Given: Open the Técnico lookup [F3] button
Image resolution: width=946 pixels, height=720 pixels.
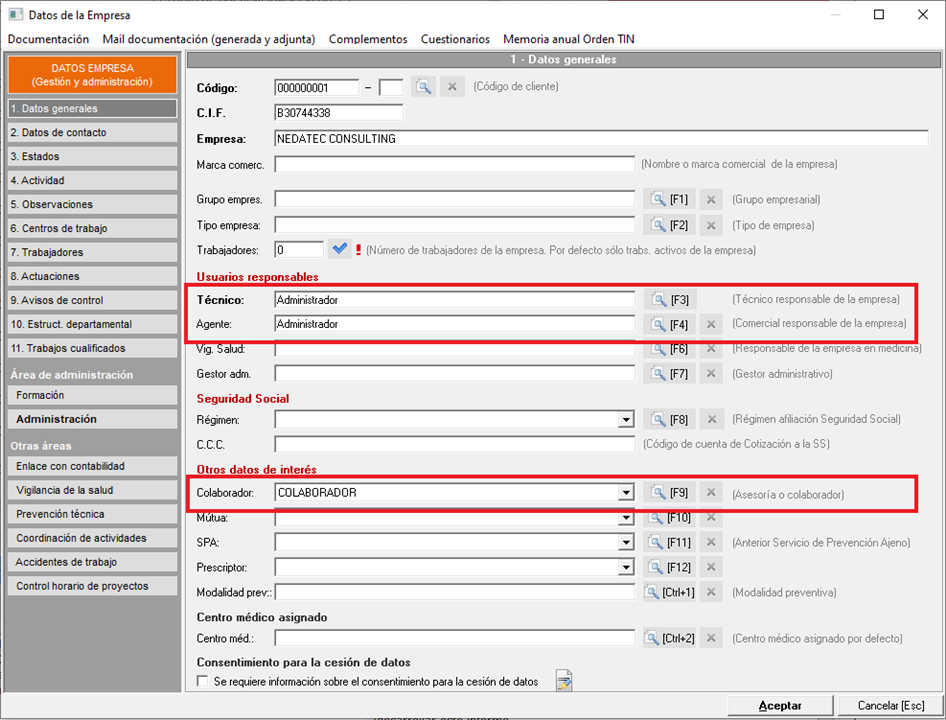Looking at the screenshot, I should pos(669,299).
